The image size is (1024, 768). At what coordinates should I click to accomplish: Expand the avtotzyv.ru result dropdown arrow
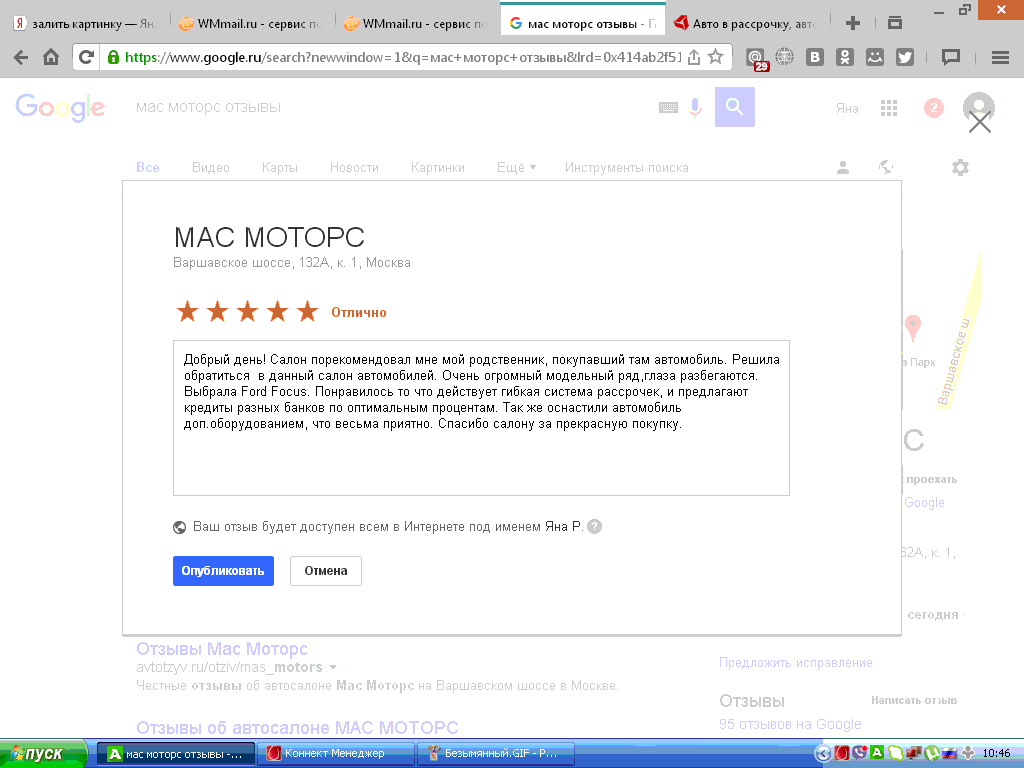pyautogui.click(x=333, y=667)
